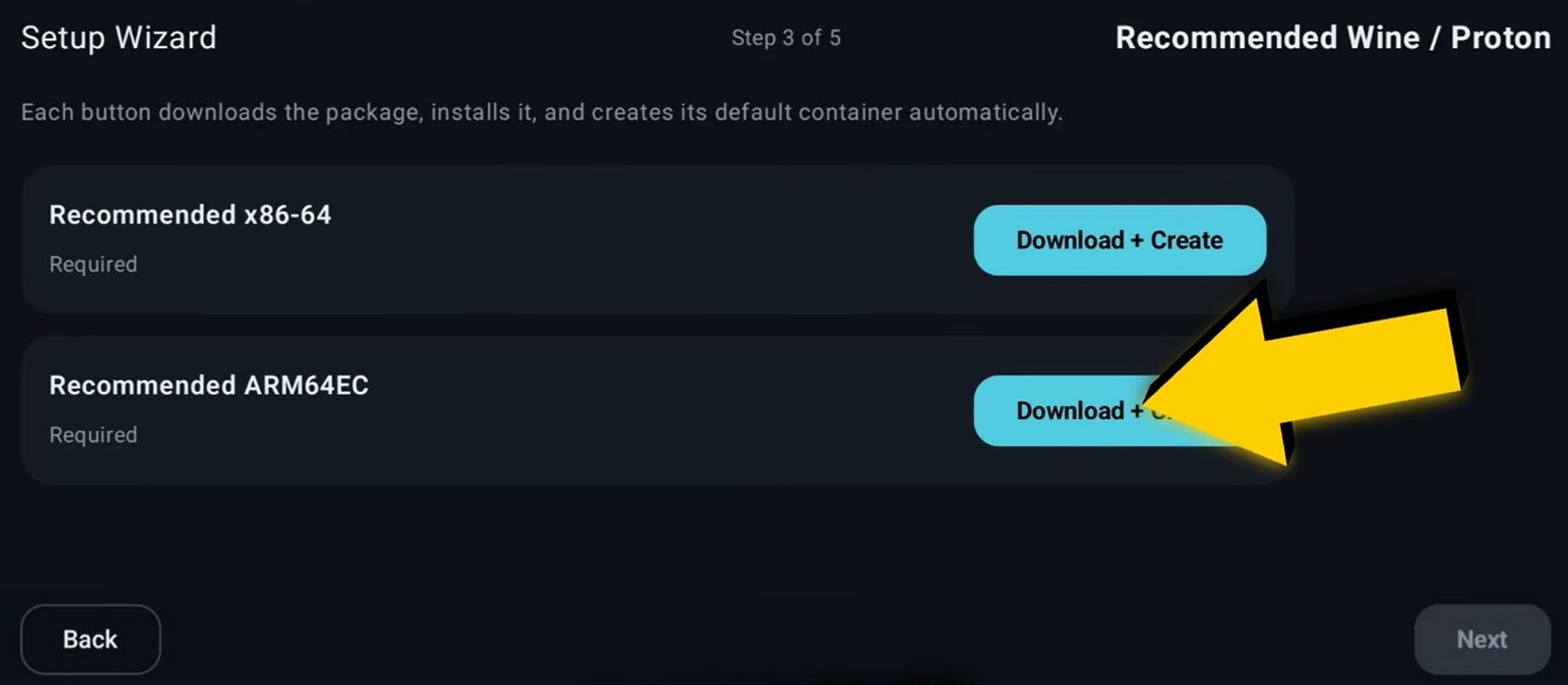Click the number 5 in the step counter
The image size is (1568, 685).
coord(835,38)
